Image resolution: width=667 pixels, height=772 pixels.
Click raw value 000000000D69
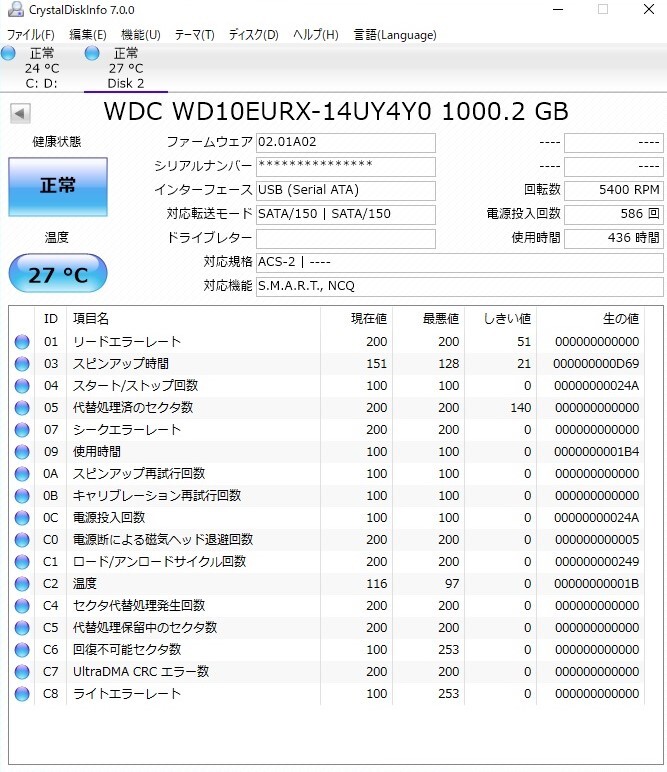596,364
